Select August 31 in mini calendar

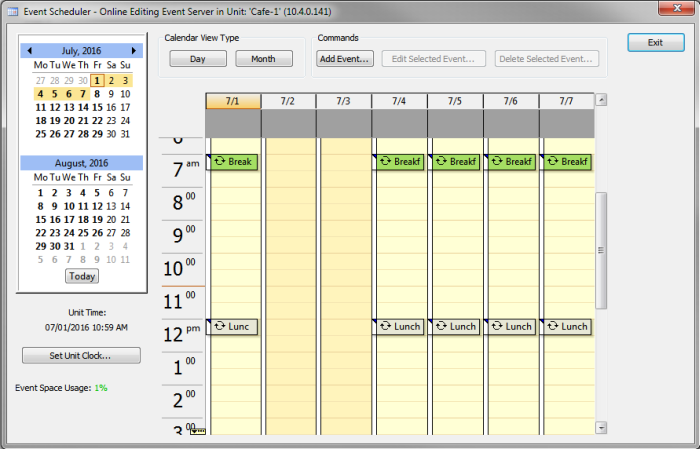(69, 246)
